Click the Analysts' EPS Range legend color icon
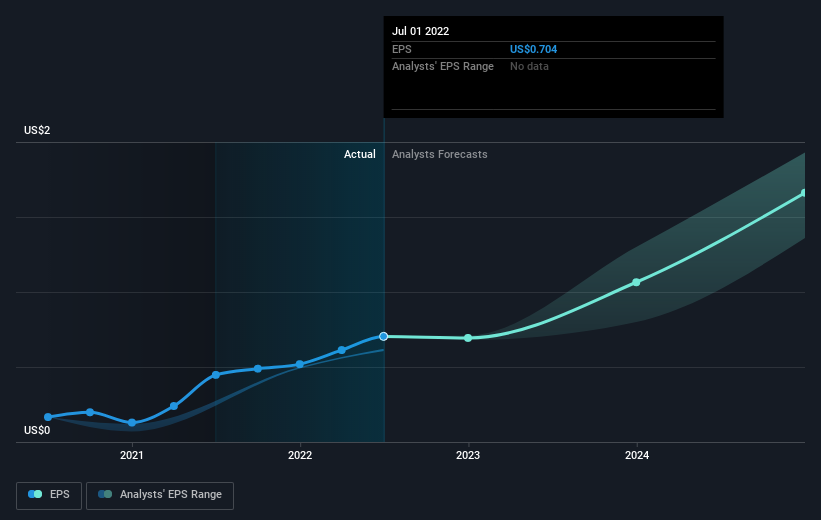 (105, 494)
